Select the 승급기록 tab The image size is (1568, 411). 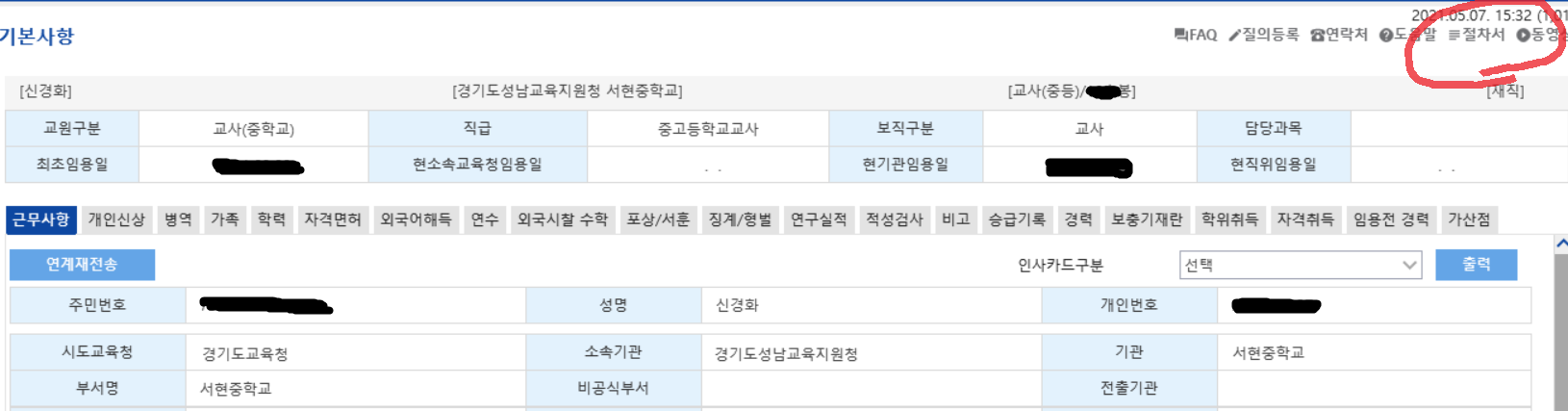coord(1017,219)
